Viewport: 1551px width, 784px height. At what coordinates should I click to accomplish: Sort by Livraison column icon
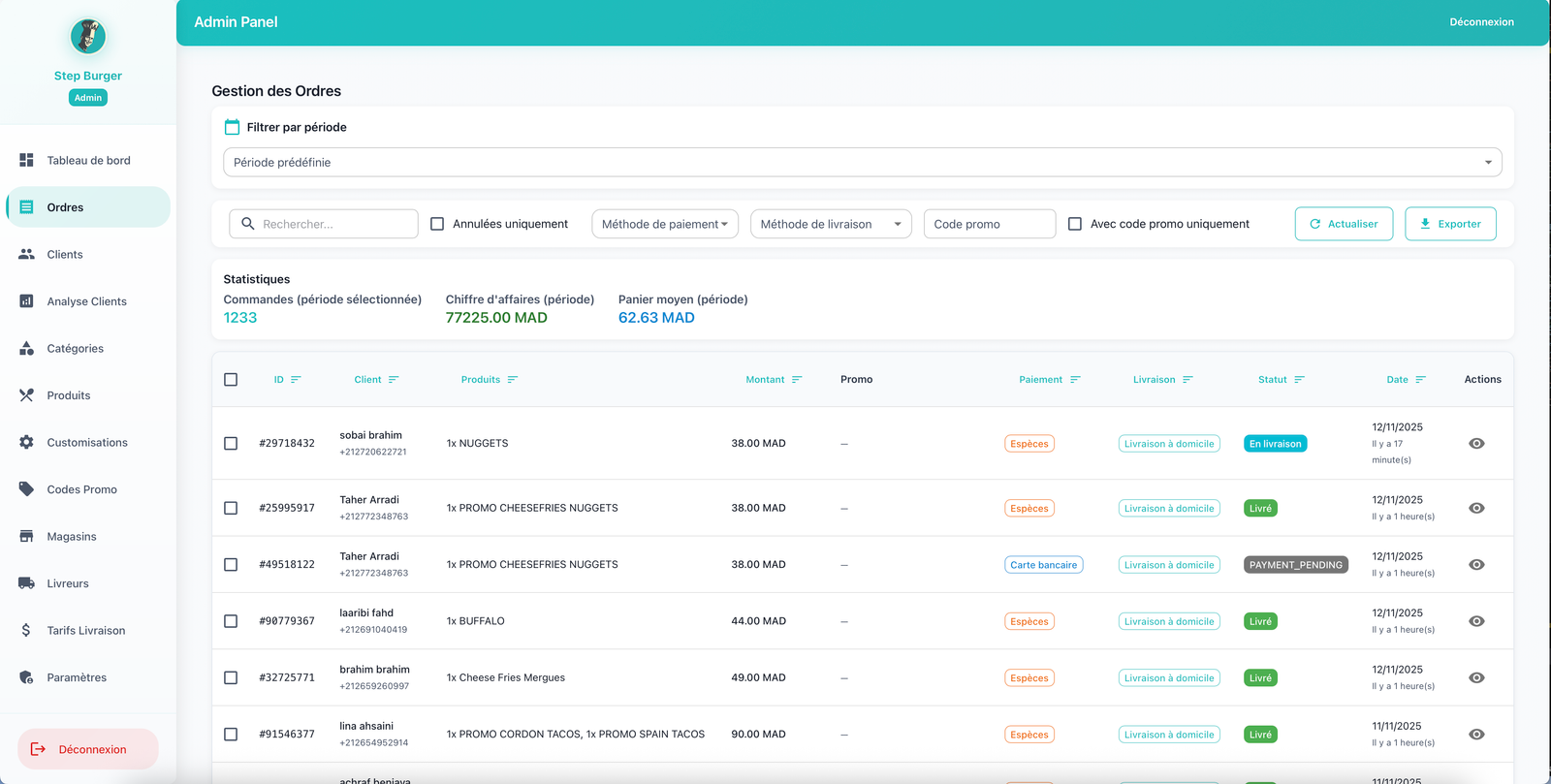[1187, 380]
